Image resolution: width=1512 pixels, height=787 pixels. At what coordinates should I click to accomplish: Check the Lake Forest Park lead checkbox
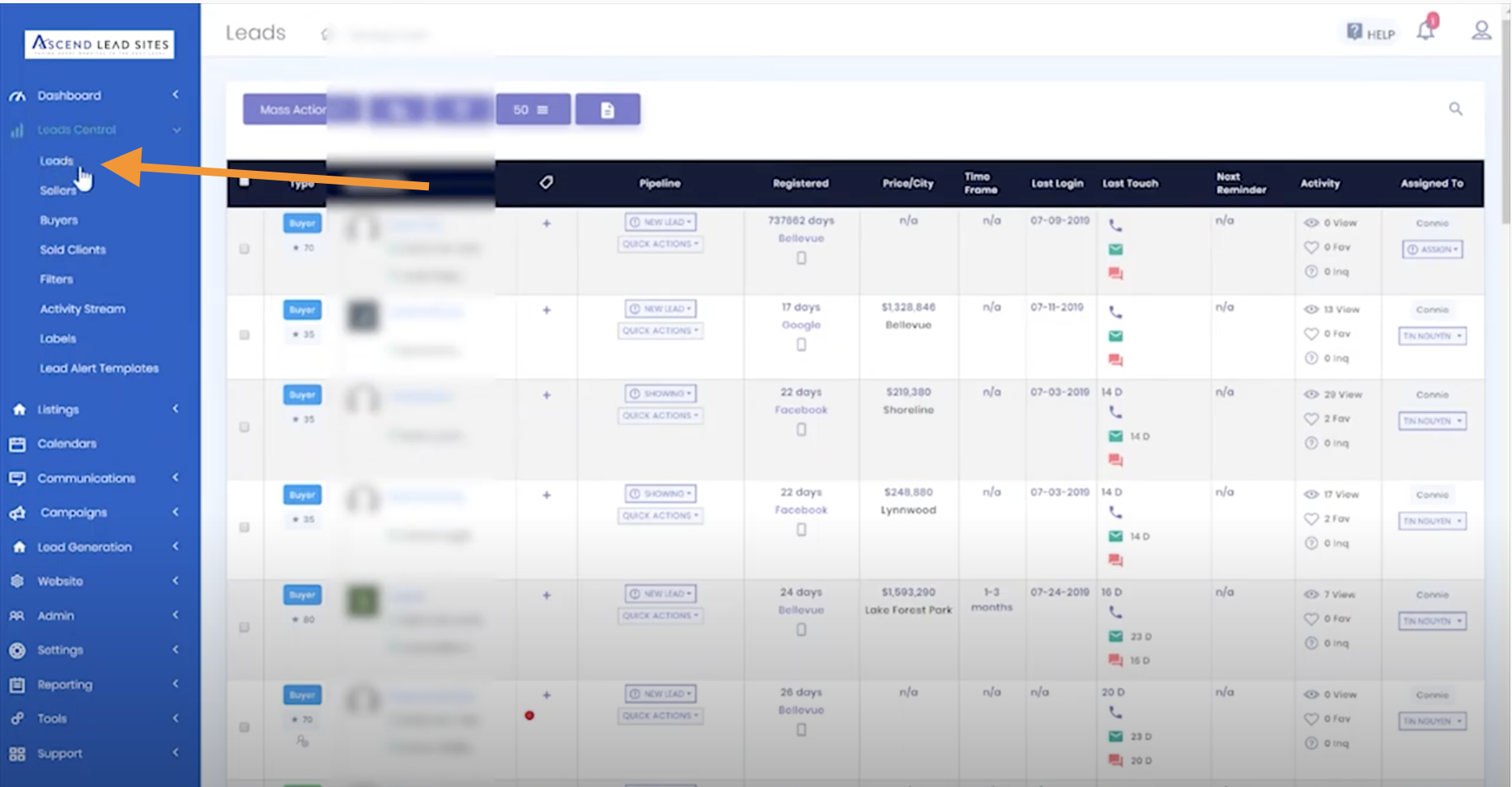(244, 627)
